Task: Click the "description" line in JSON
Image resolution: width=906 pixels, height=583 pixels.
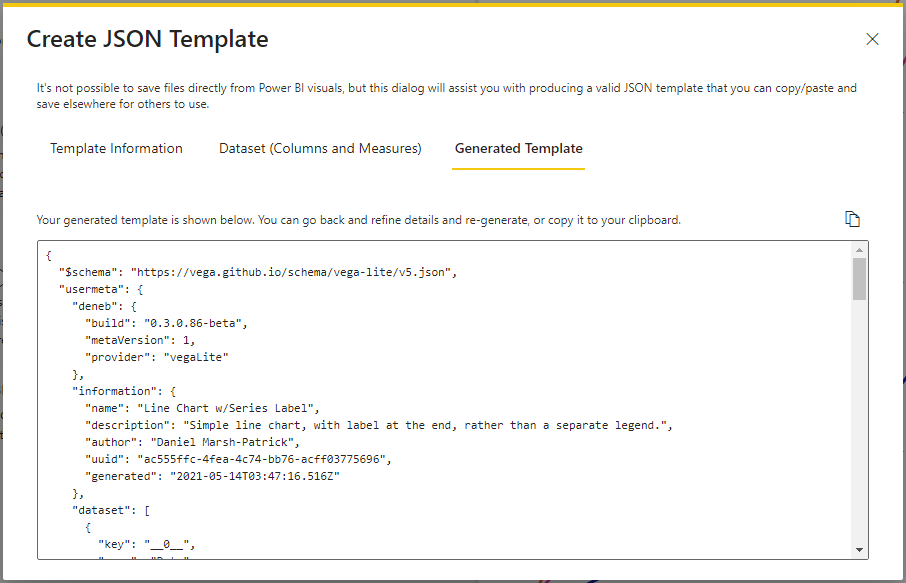Action: 379,425
